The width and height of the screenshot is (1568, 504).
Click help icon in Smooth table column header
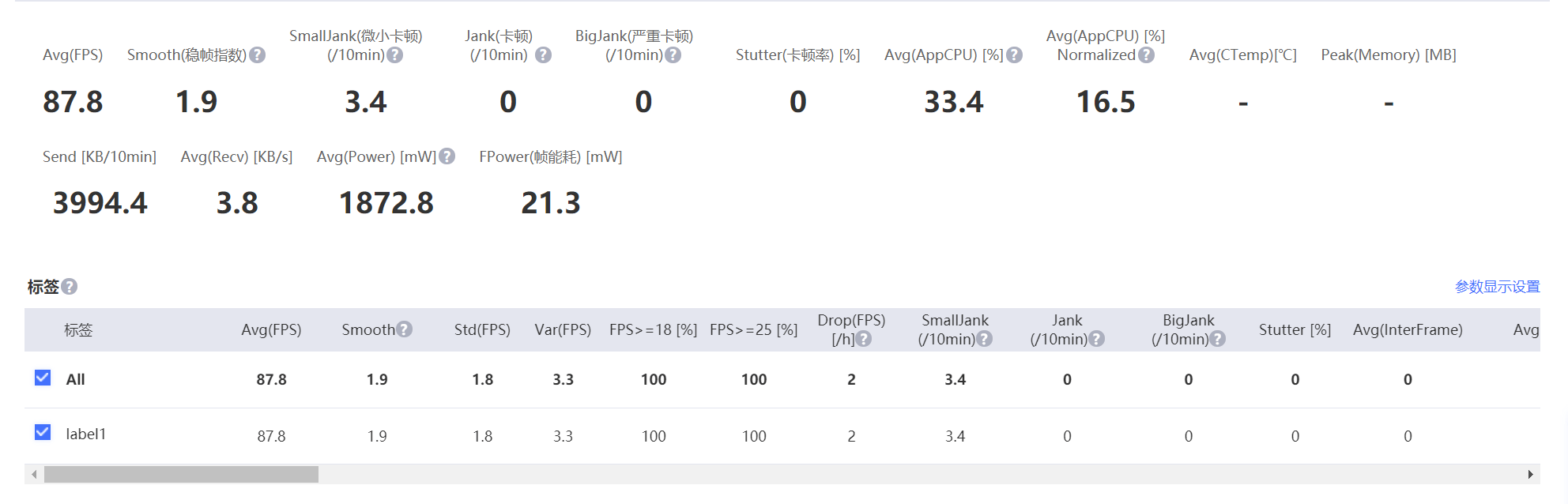[x=405, y=329]
